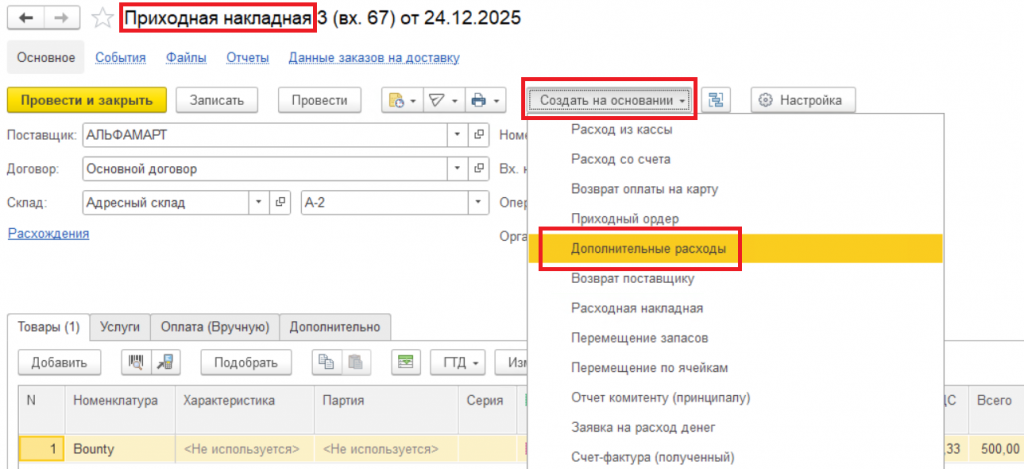Switch to the Услуги tab

tap(121, 327)
